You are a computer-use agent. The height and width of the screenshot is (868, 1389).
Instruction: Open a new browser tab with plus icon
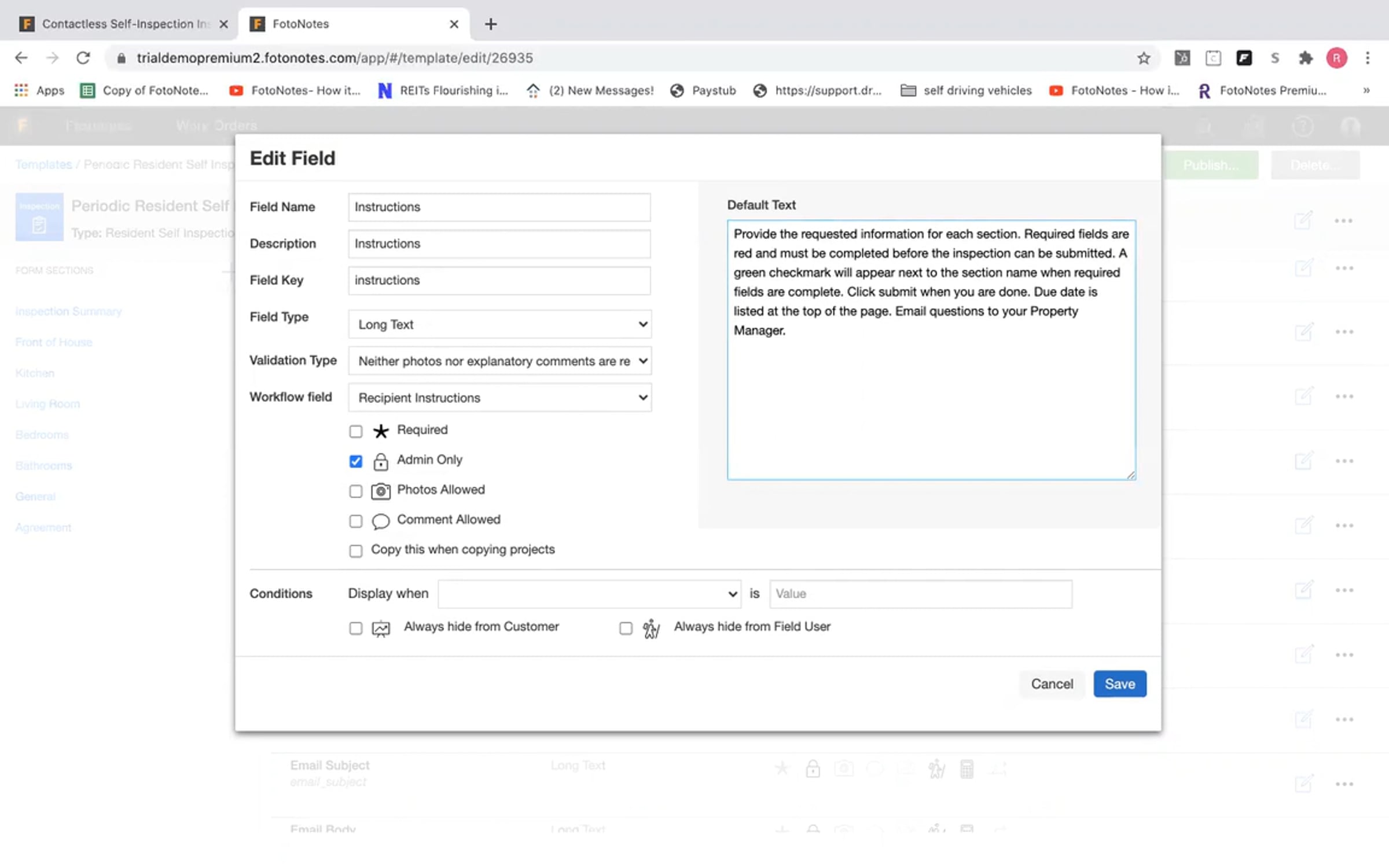pyautogui.click(x=490, y=24)
